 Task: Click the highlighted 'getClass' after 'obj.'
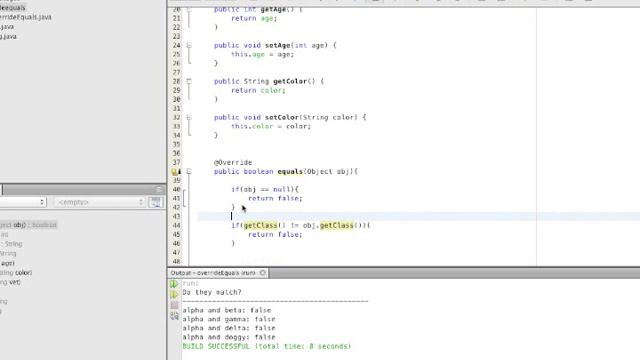coord(337,225)
